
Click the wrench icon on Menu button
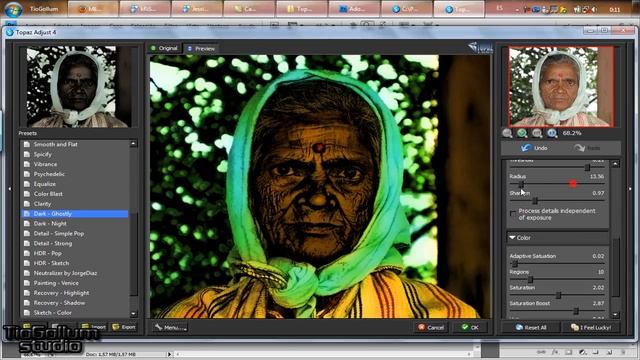click(x=159, y=327)
